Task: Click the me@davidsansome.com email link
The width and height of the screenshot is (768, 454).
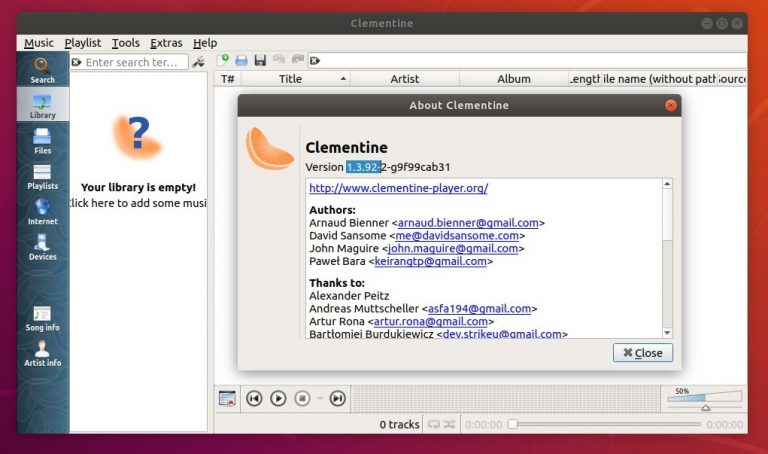Action: (456, 236)
